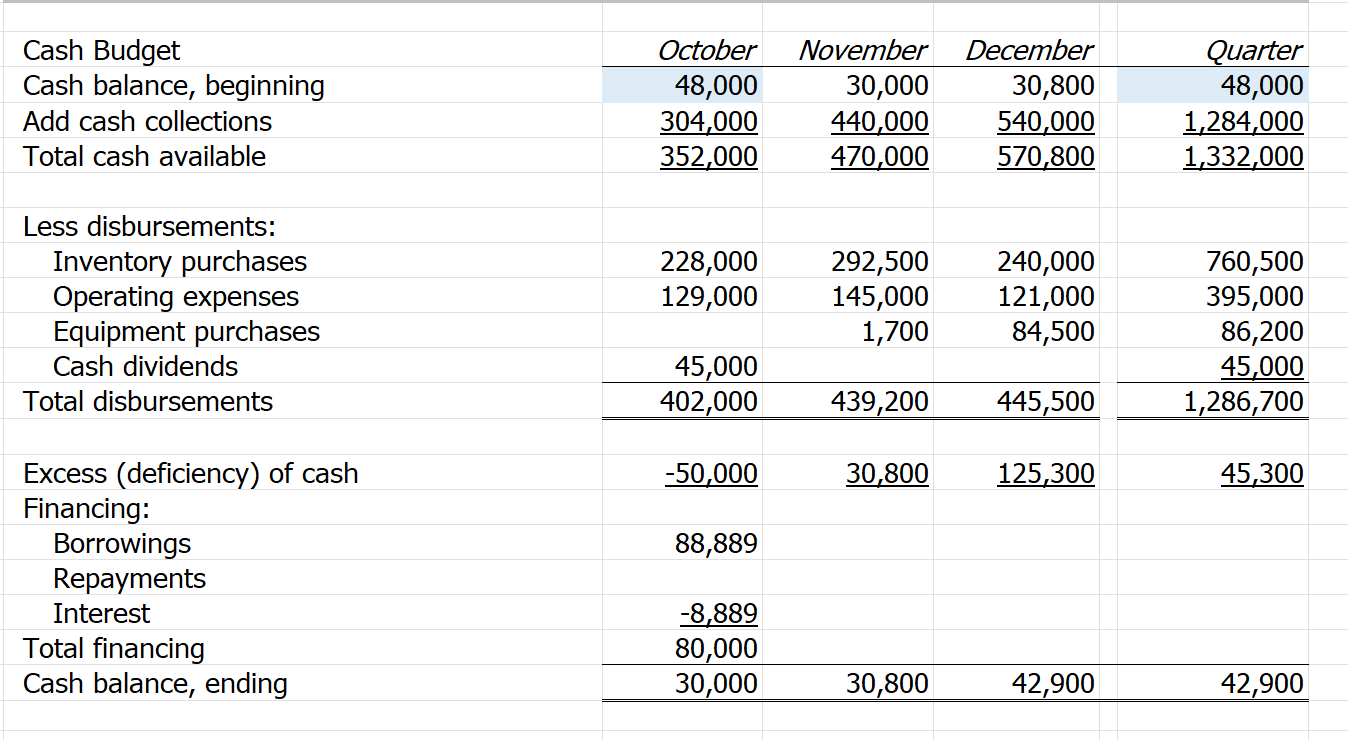Select October total cash available 352,000

pyautogui.click(x=708, y=156)
